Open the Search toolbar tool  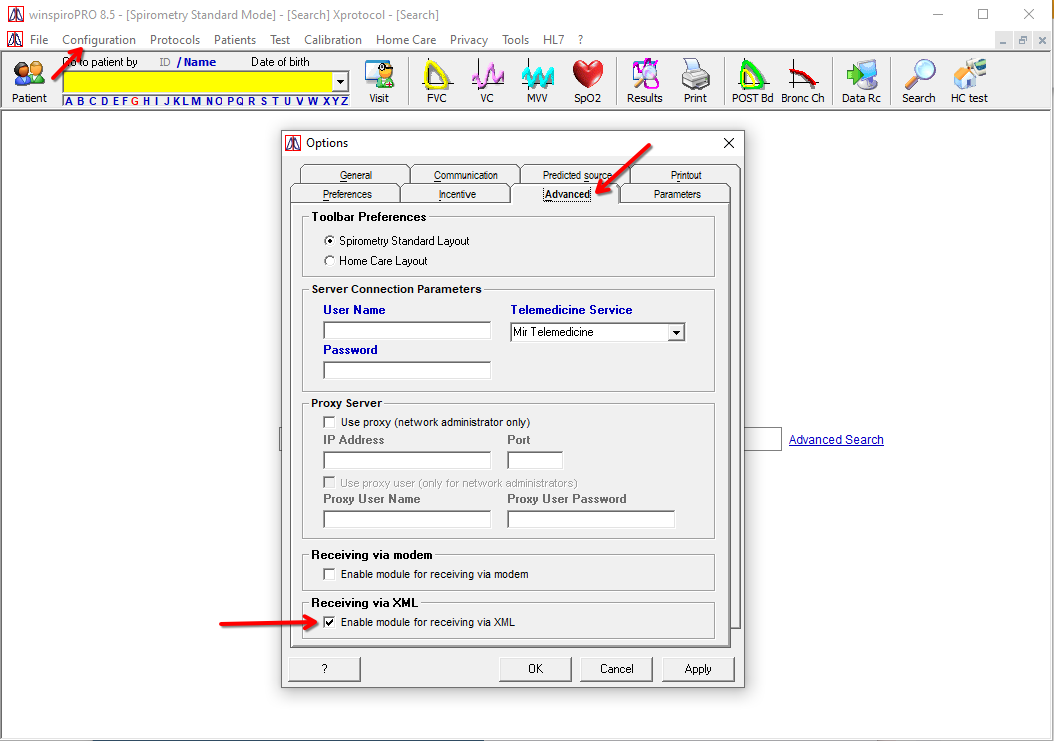[918, 81]
